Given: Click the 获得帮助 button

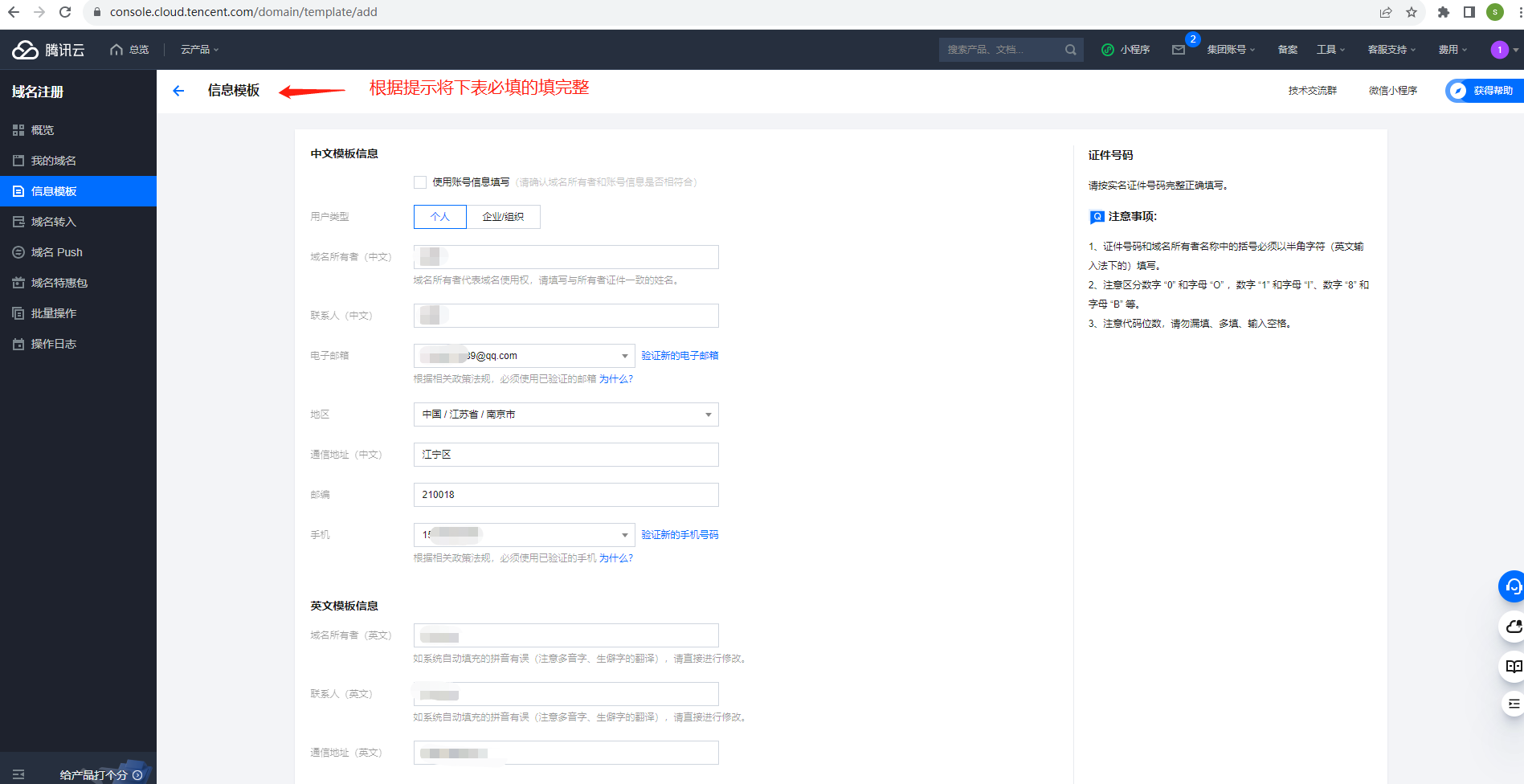Looking at the screenshot, I should 1485,91.
